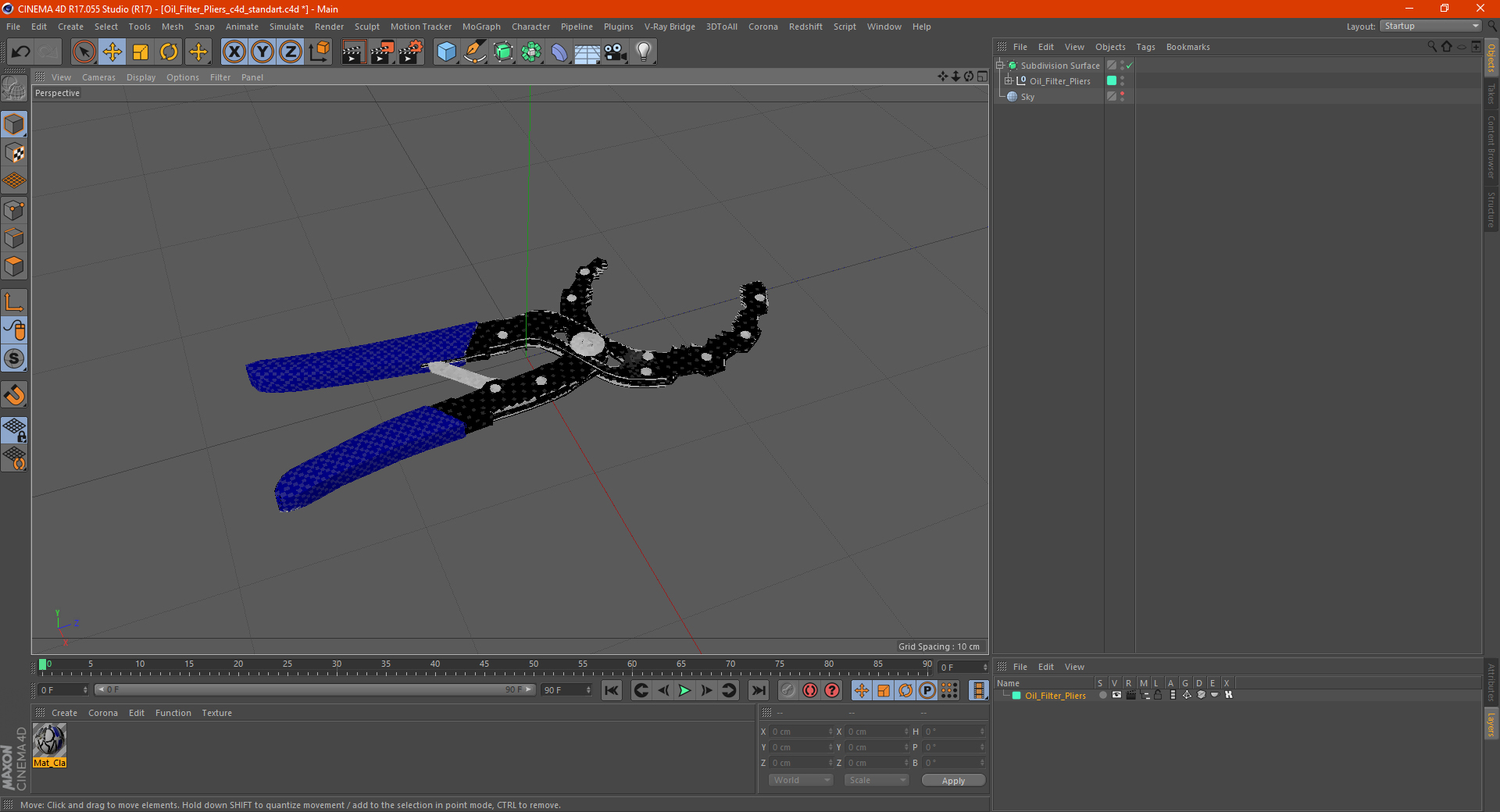
Task: Open the Spline Pen tool
Action: (475, 52)
